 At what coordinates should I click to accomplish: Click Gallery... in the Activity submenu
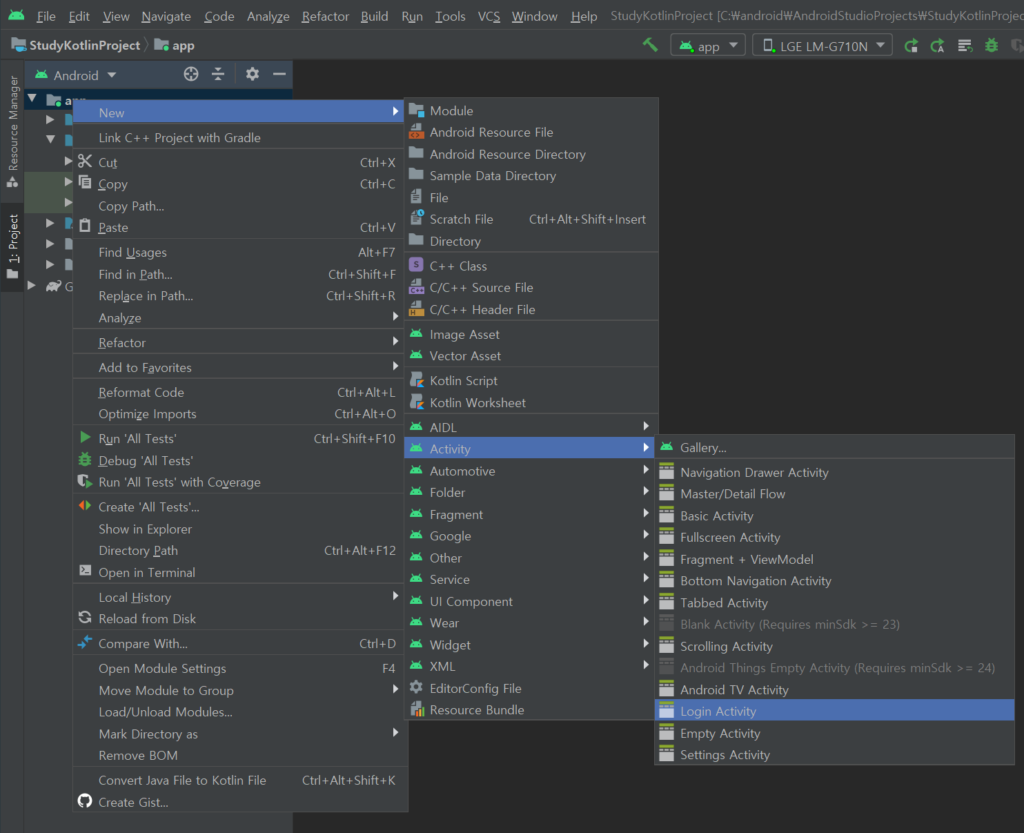point(703,447)
